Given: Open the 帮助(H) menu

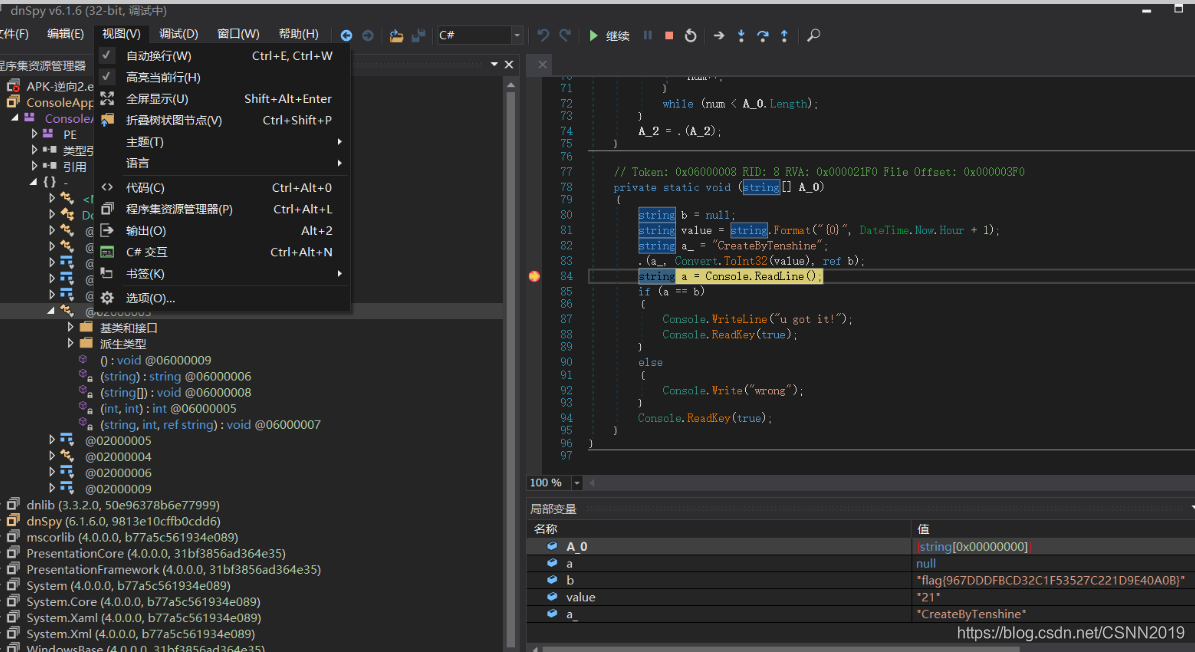Looking at the screenshot, I should (x=299, y=34).
